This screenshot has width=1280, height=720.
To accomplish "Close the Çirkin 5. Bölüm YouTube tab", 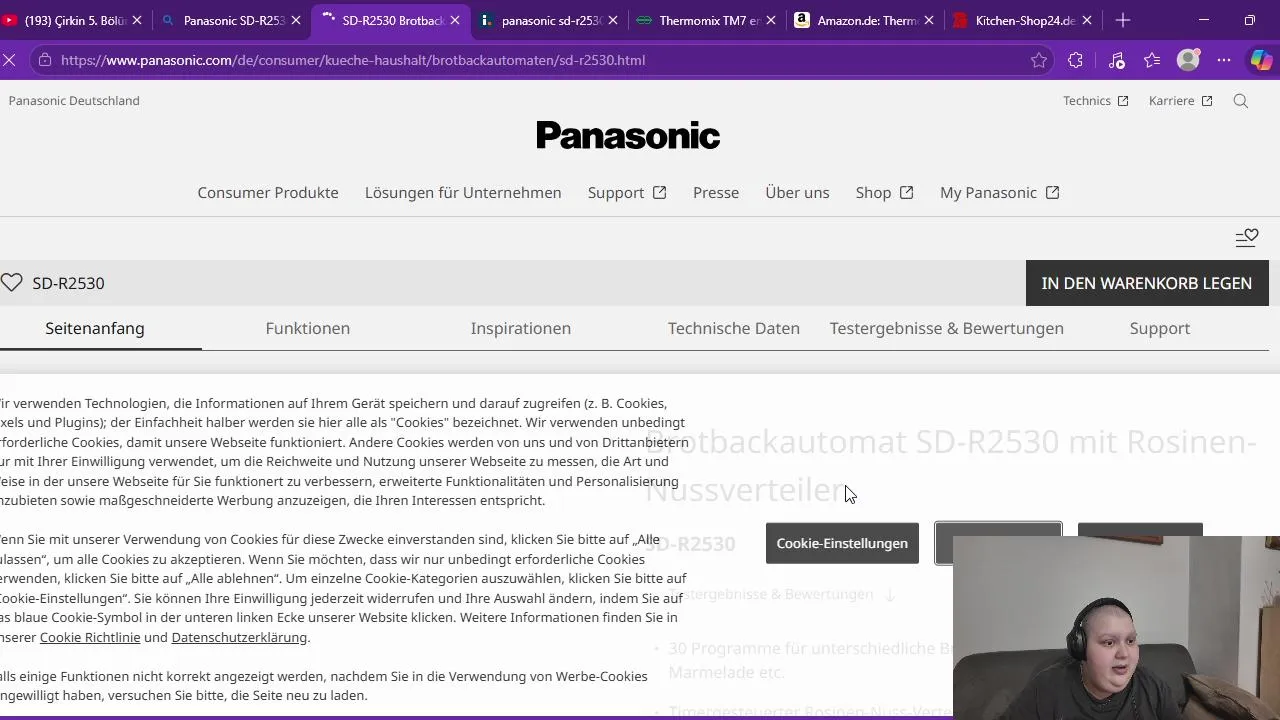I will (x=137, y=20).
